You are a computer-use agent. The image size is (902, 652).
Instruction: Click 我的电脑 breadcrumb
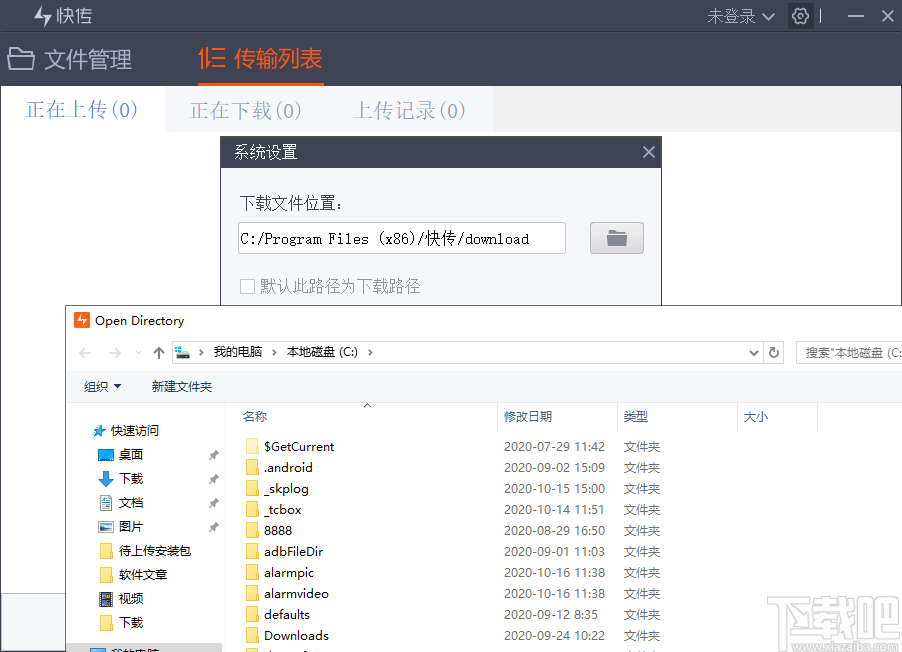pos(238,352)
